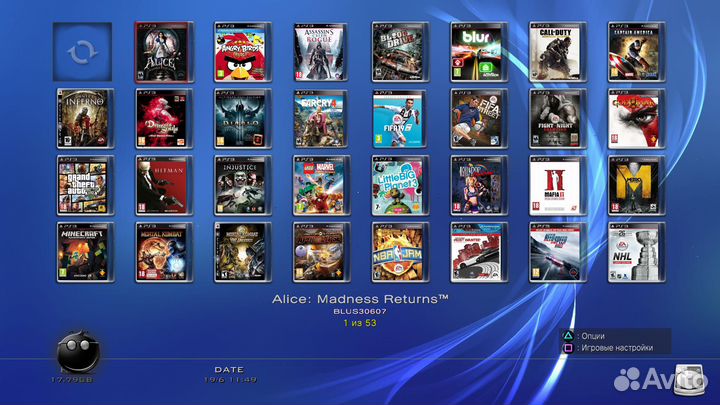The width and height of the screenshot is (720, 405).
Task: Pick LEGO Marvel Super Heroes game
Action: pos(322,185)
